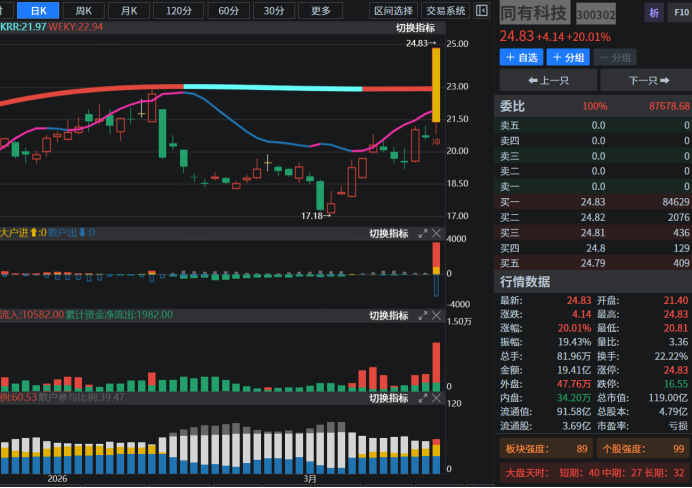The height and width of the screenshot is (488, 692).
Task: Click the 区间选择 range selection button
Action: coord(392,11)
